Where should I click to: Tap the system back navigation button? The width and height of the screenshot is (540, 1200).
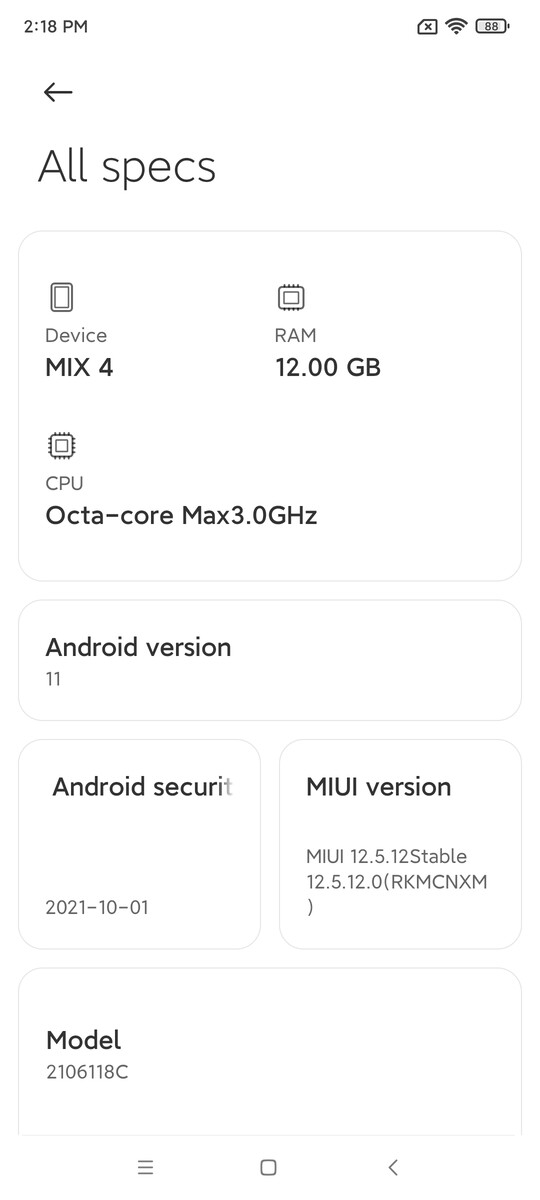(x=393, y=1167)
